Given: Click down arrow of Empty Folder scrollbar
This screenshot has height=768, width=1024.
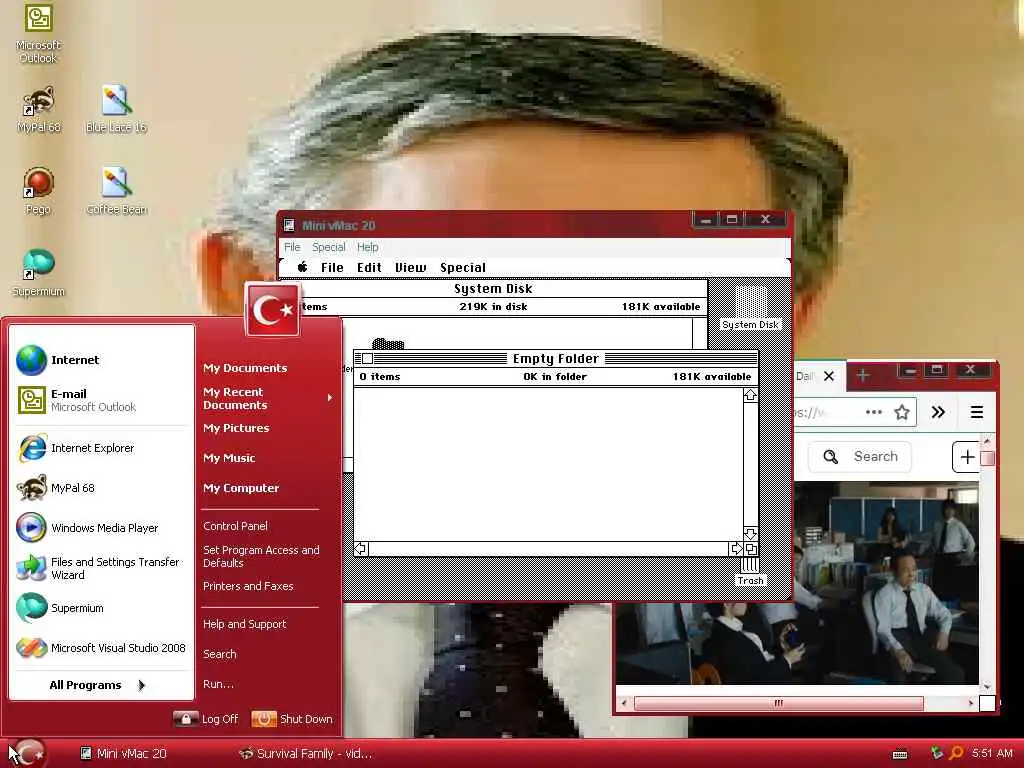Looking at the screenshot, I should pos(750,534).
